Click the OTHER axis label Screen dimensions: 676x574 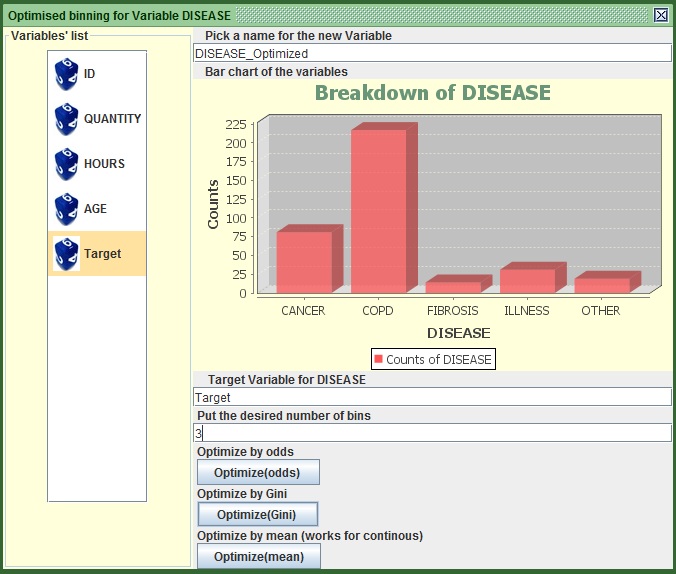pyautogui.click(x=601, y=311)
